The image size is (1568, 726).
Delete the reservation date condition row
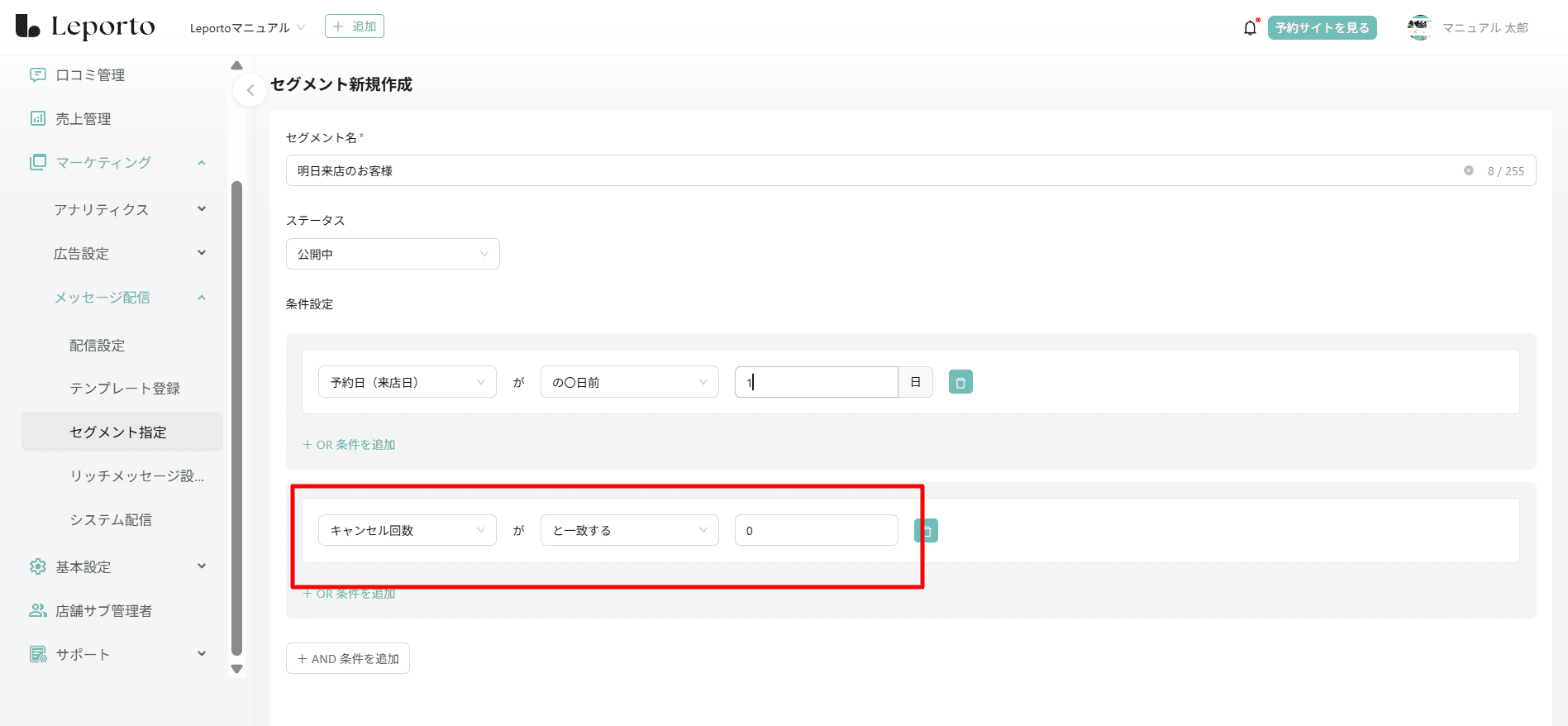click(960, 382)
